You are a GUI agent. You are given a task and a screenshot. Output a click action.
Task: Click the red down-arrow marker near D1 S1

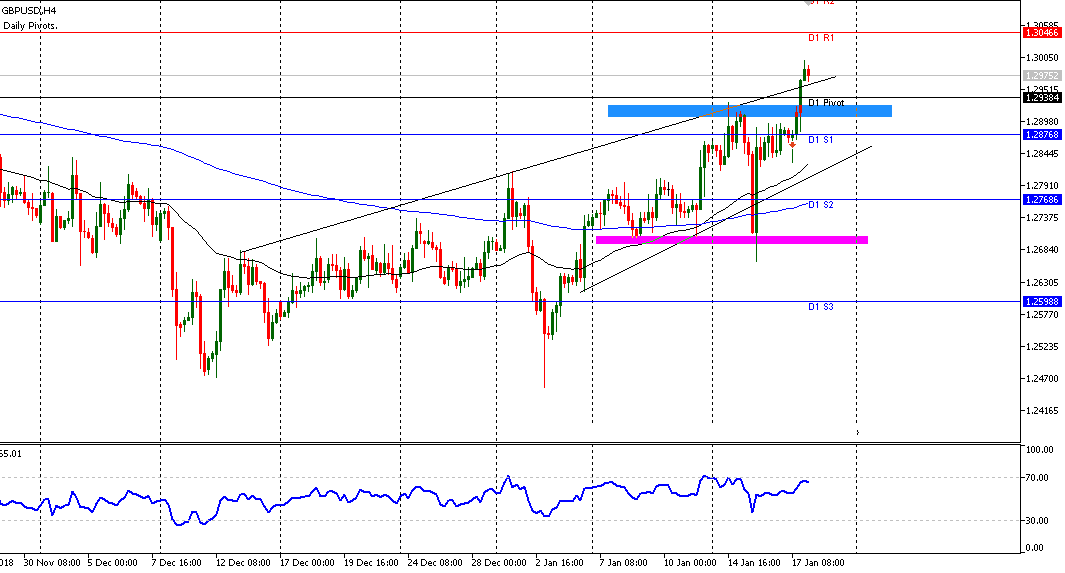coord(792,144)
